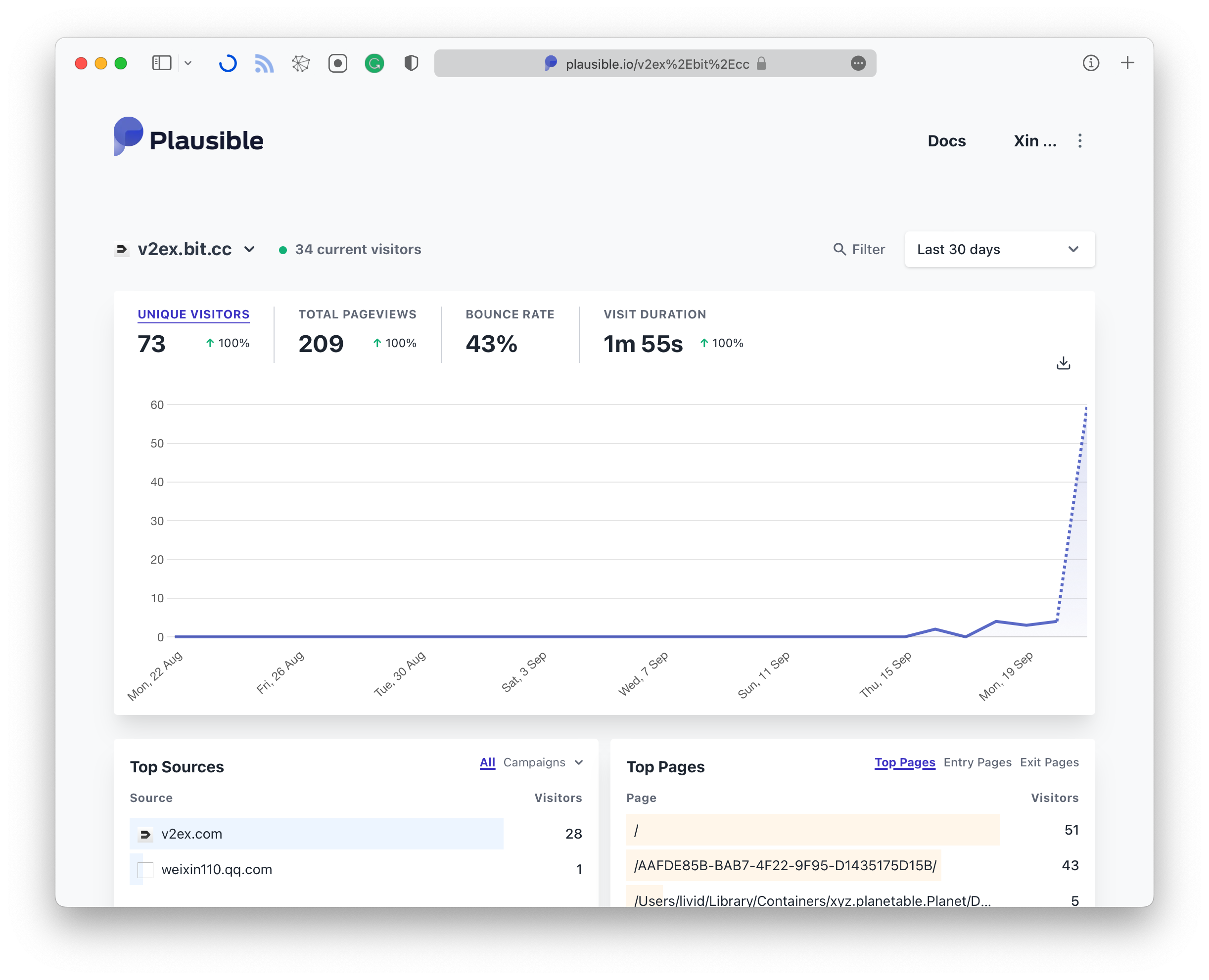Open the Xin account menu
The width and height of the screenshot is (1209, 980).
click(x=1034, y=140)
